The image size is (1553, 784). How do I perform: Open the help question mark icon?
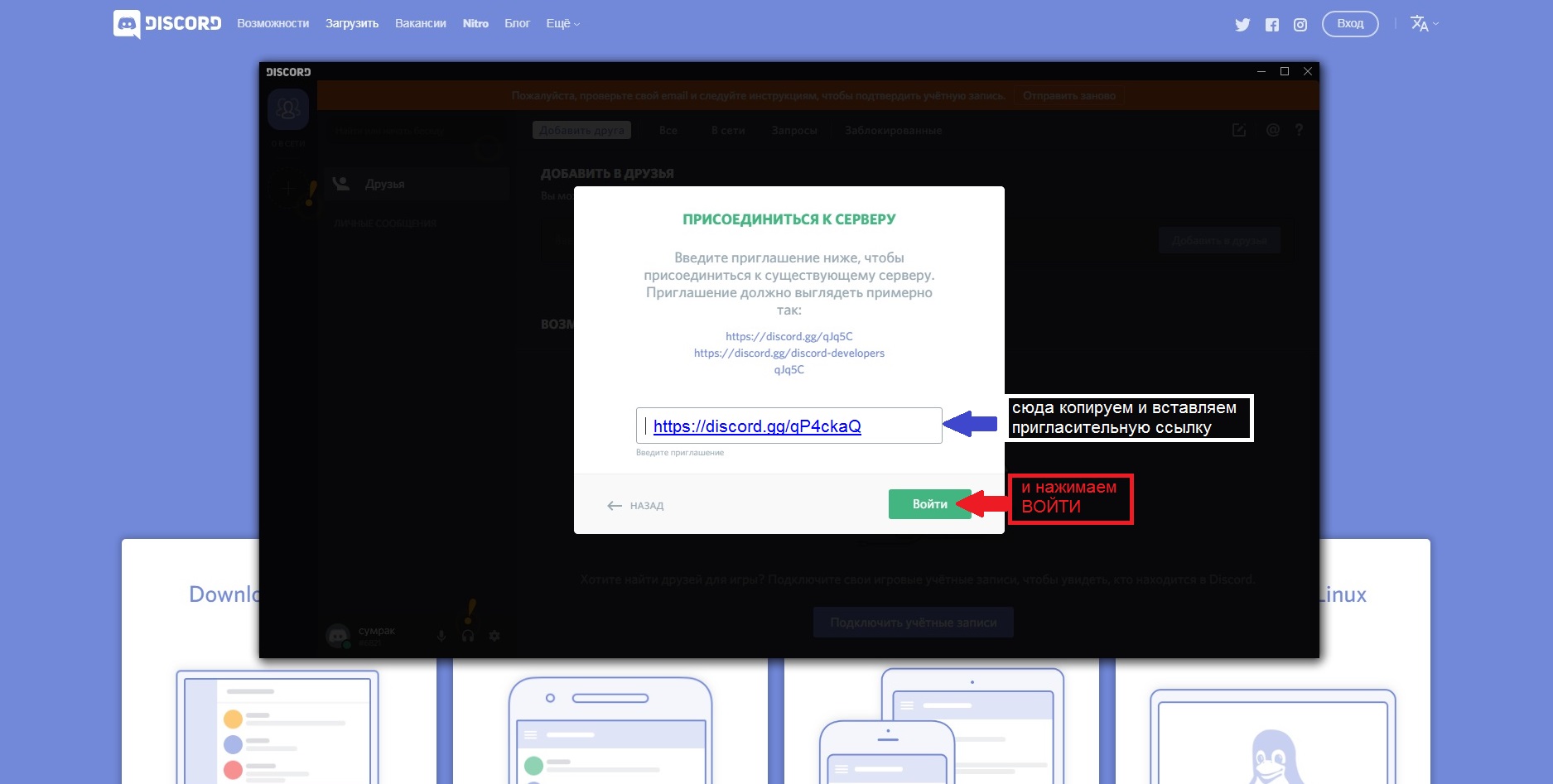click(x=1299, y=130)
